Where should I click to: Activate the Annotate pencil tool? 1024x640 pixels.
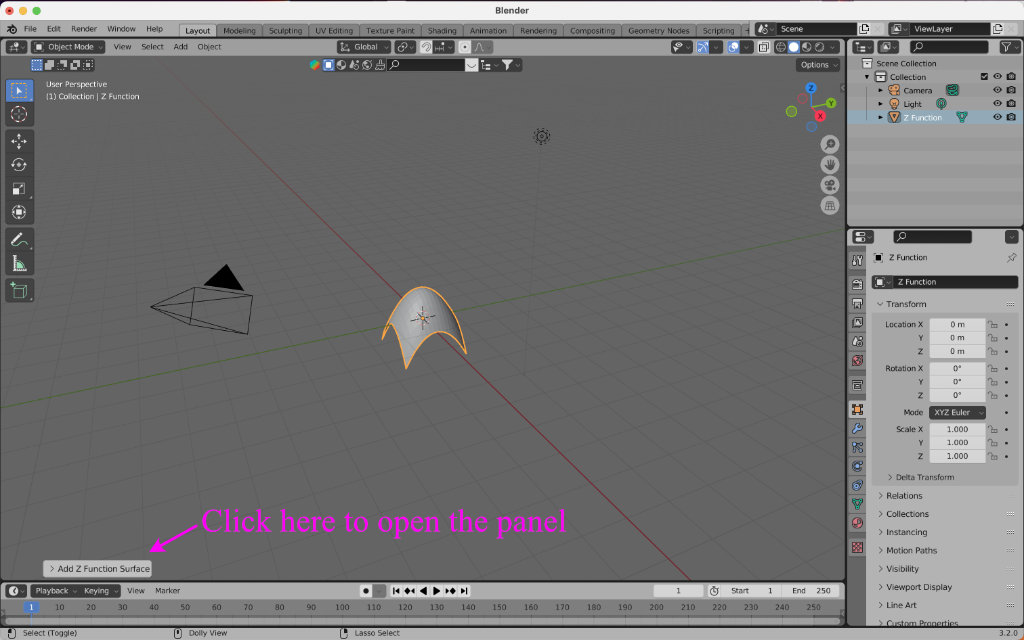[x=19, y=240]
